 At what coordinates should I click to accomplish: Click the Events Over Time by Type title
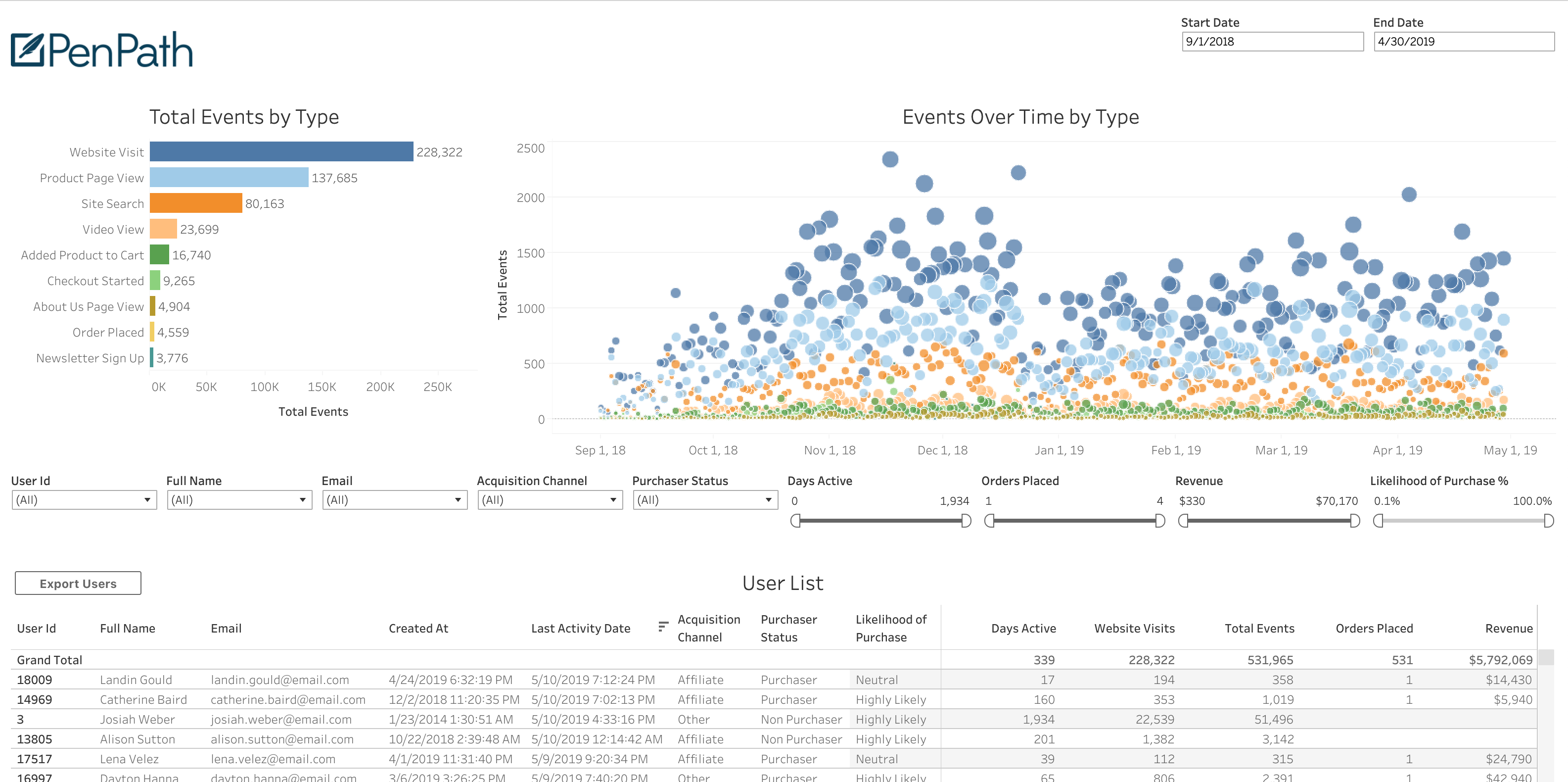click(x=1020, y=116)
